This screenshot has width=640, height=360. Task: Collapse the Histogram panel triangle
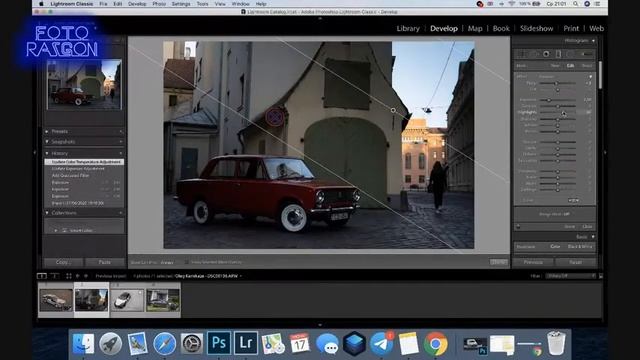coord(593,41)
